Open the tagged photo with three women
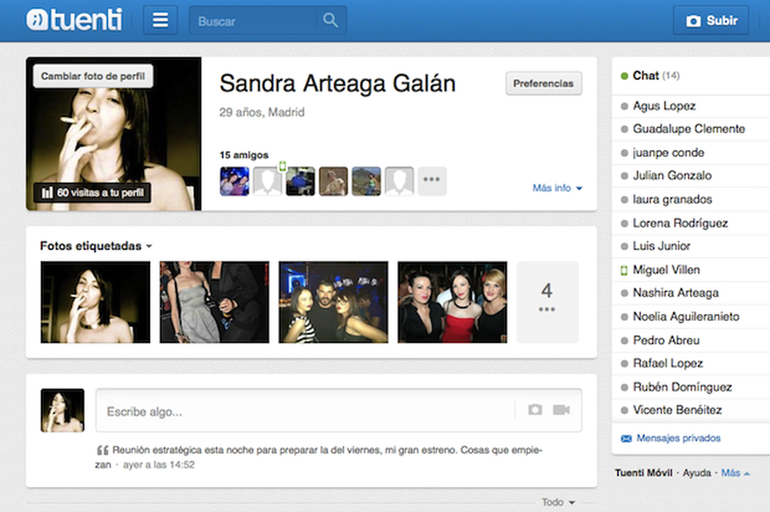 (452, 302)
